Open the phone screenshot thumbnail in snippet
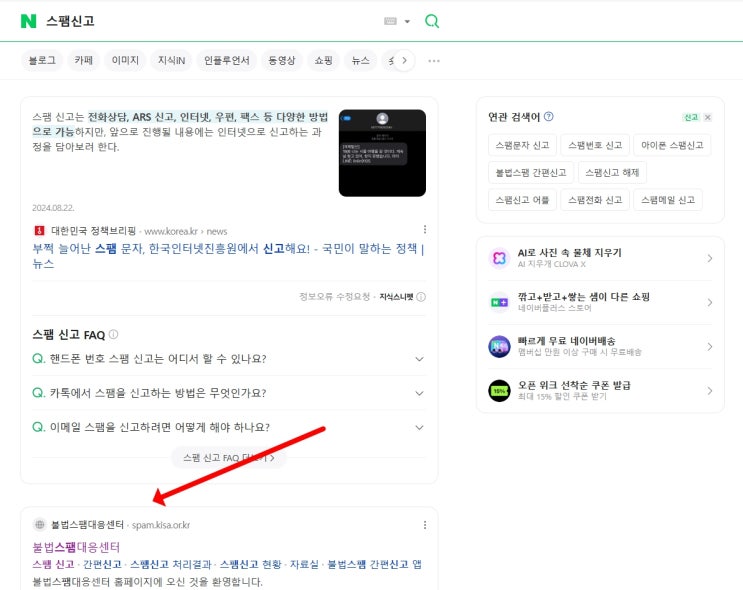 click(382, 153)
